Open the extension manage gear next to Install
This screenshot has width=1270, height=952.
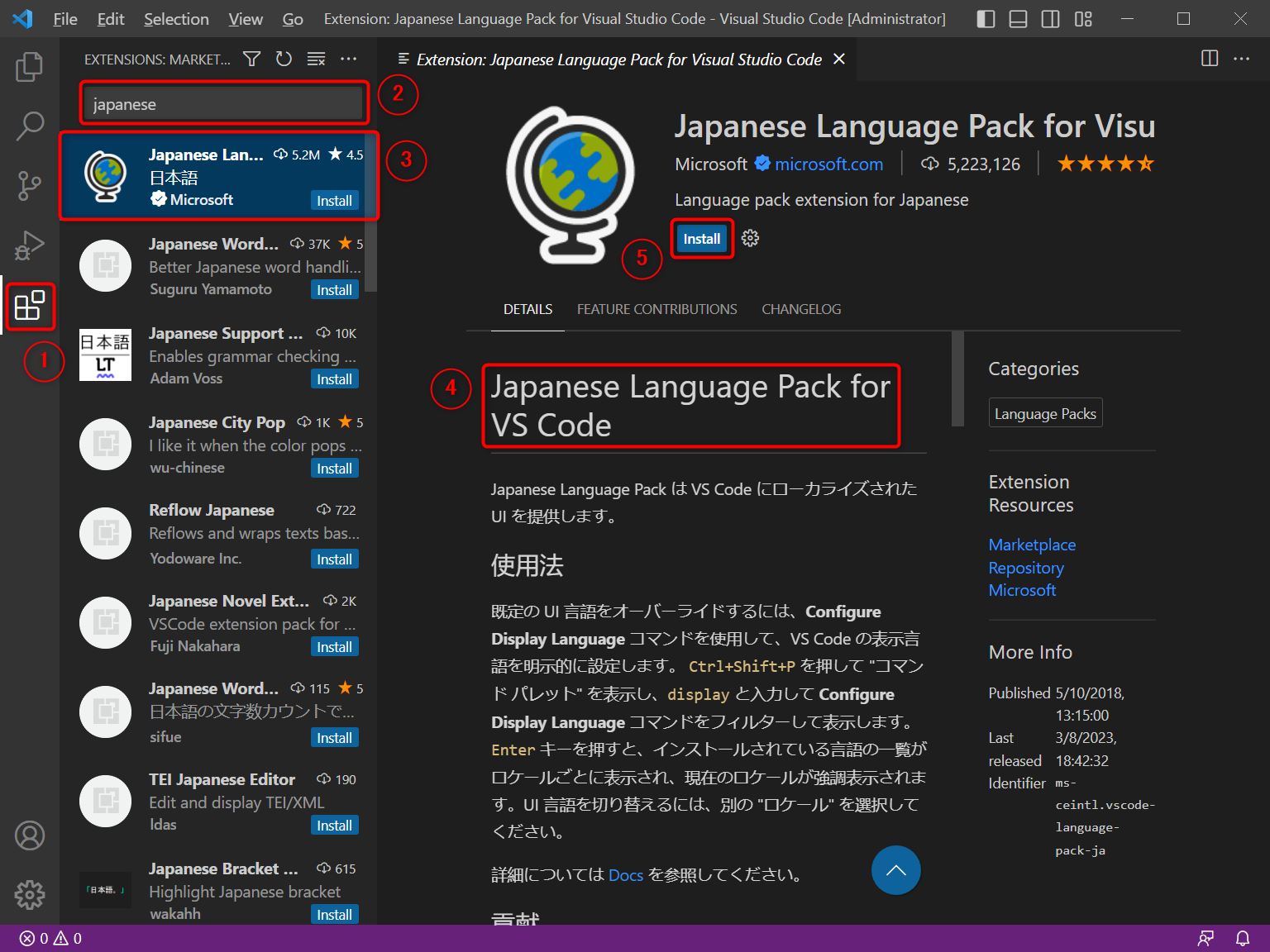click(750, 239)
